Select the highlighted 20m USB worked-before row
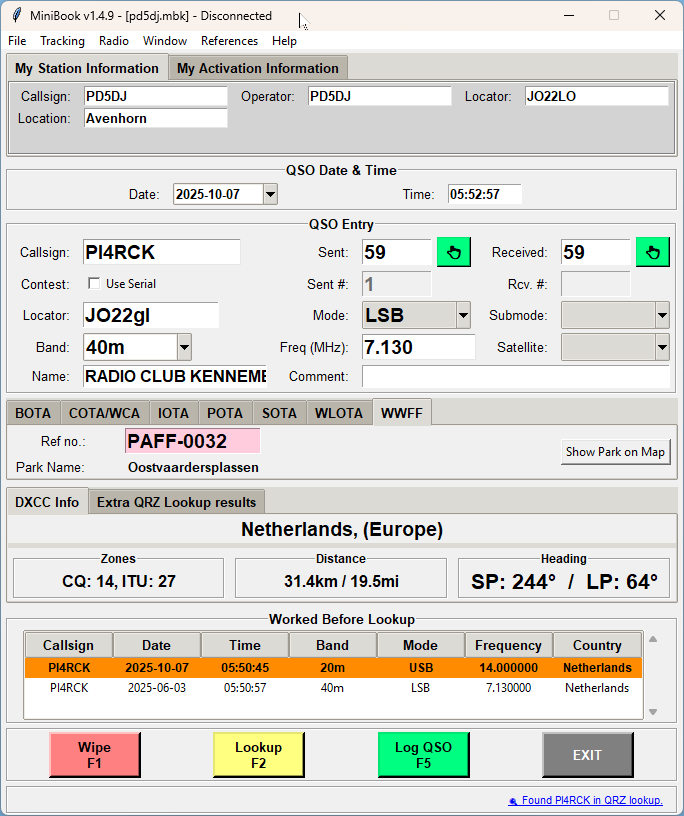This screenshot has width=684, height=816. click(x=333, y=667)
